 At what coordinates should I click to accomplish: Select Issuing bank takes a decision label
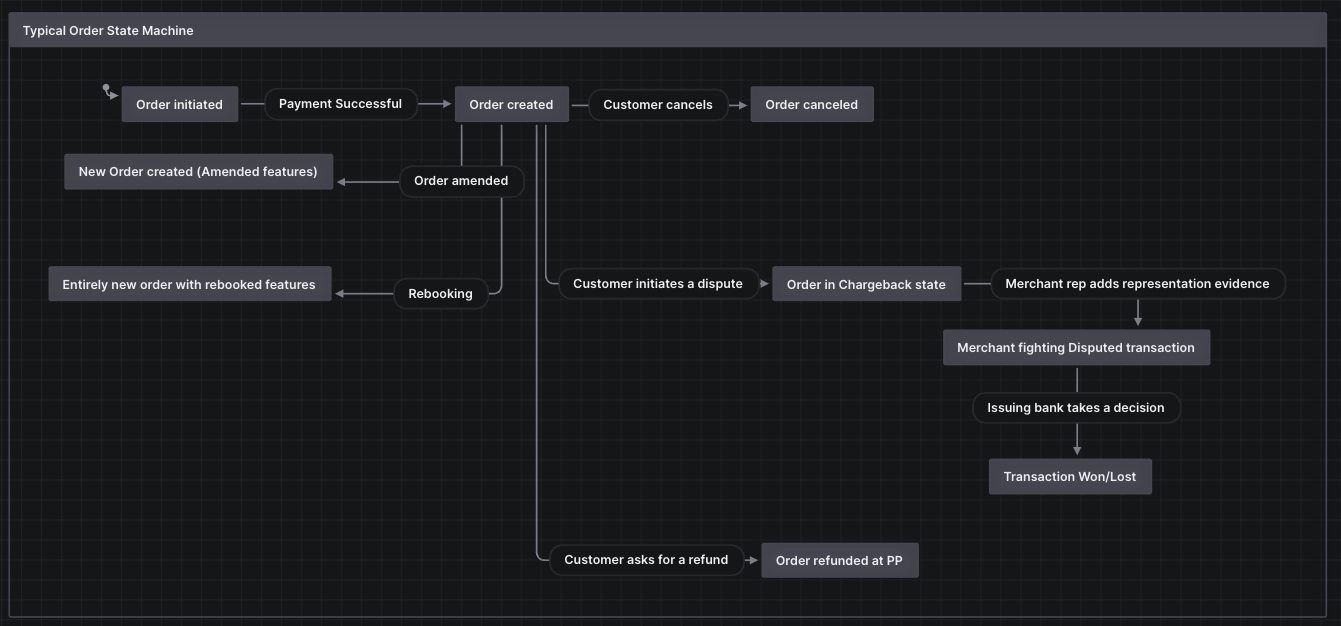click(1076, 408)
